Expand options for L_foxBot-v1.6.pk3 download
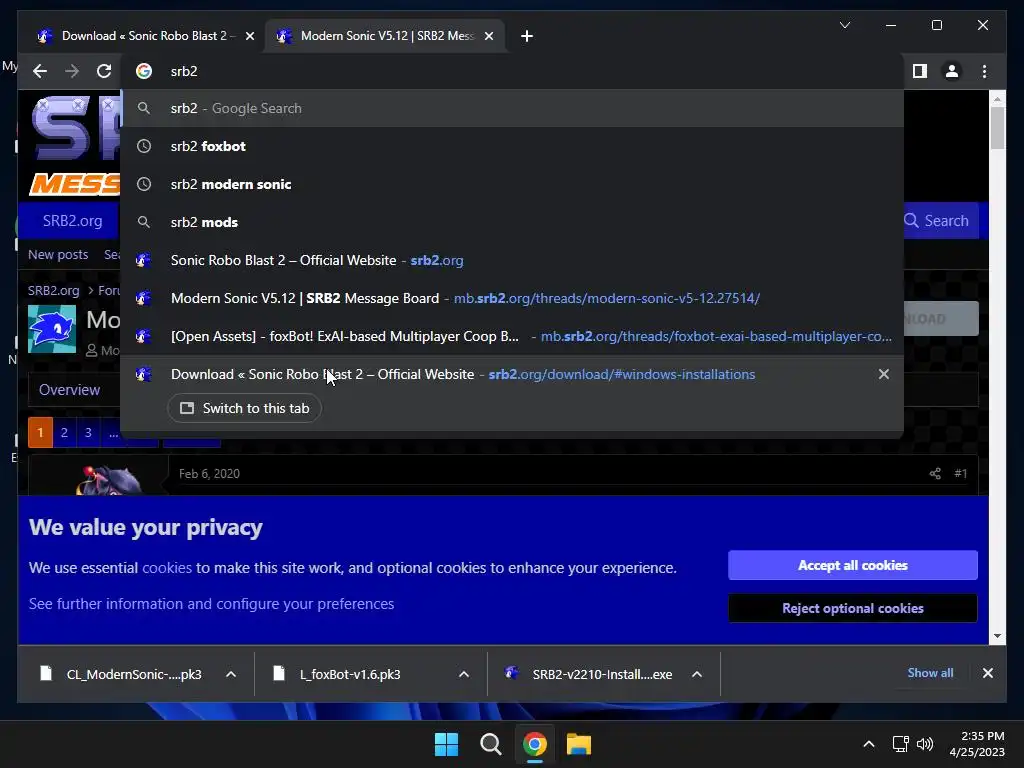 tap(464, 674)
